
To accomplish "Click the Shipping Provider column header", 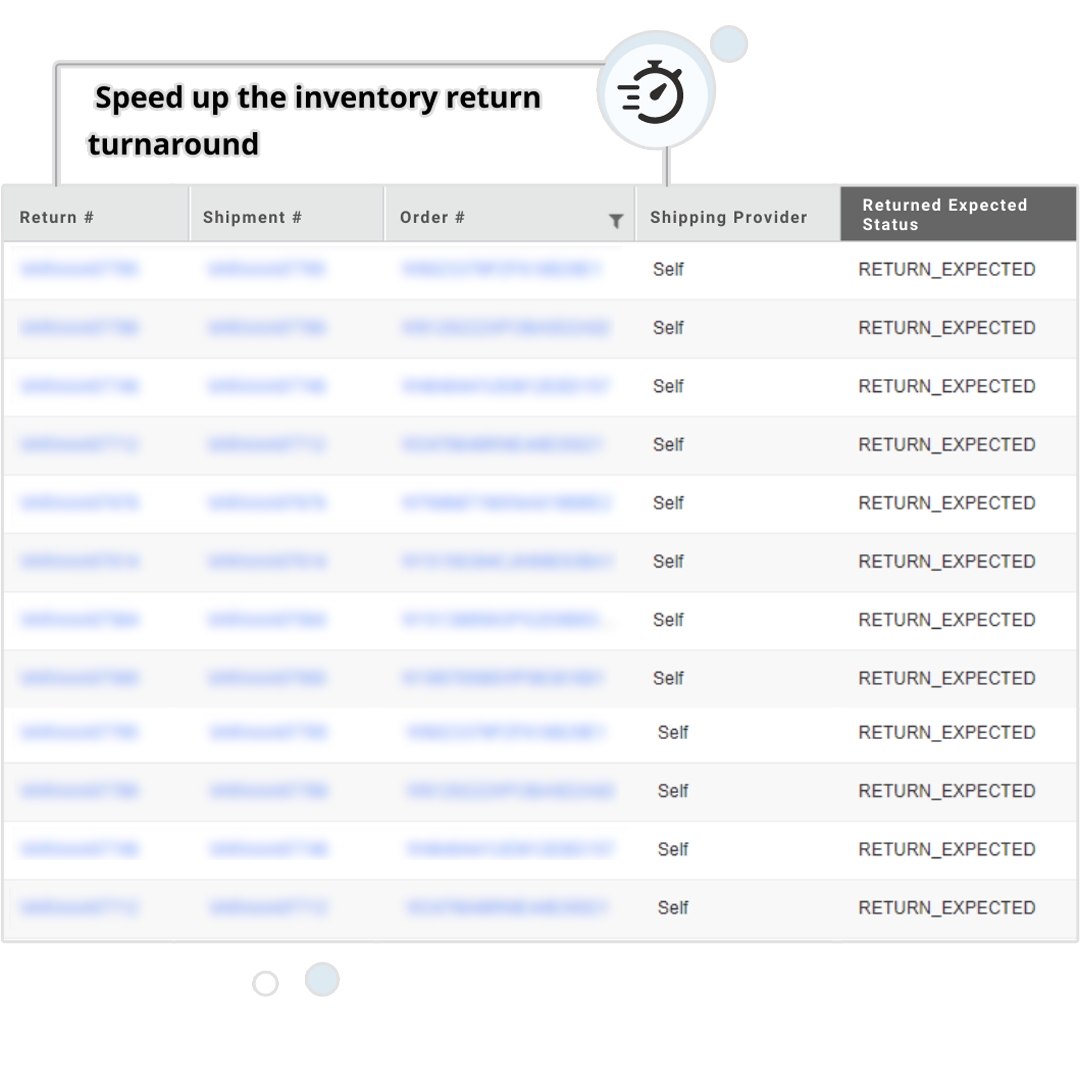I will pyautogui.click(x=738, y=214).
